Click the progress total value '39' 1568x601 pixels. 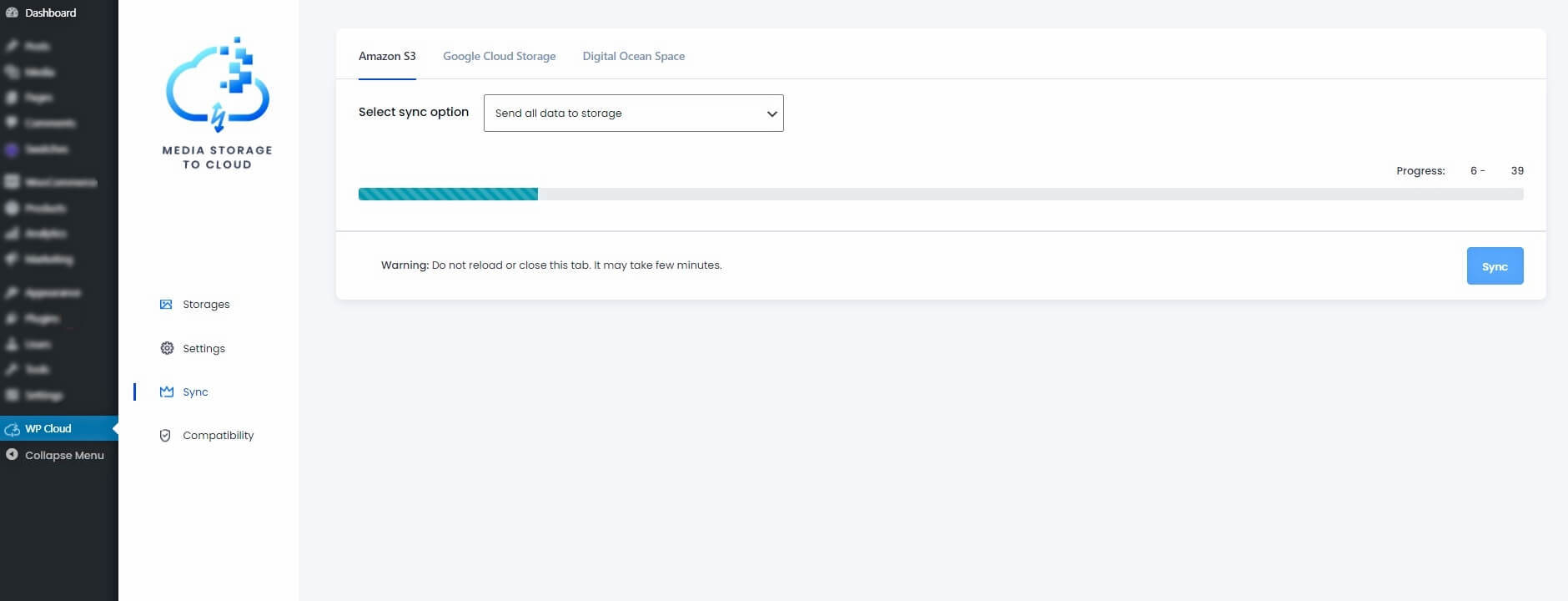tap(1517, 171)
